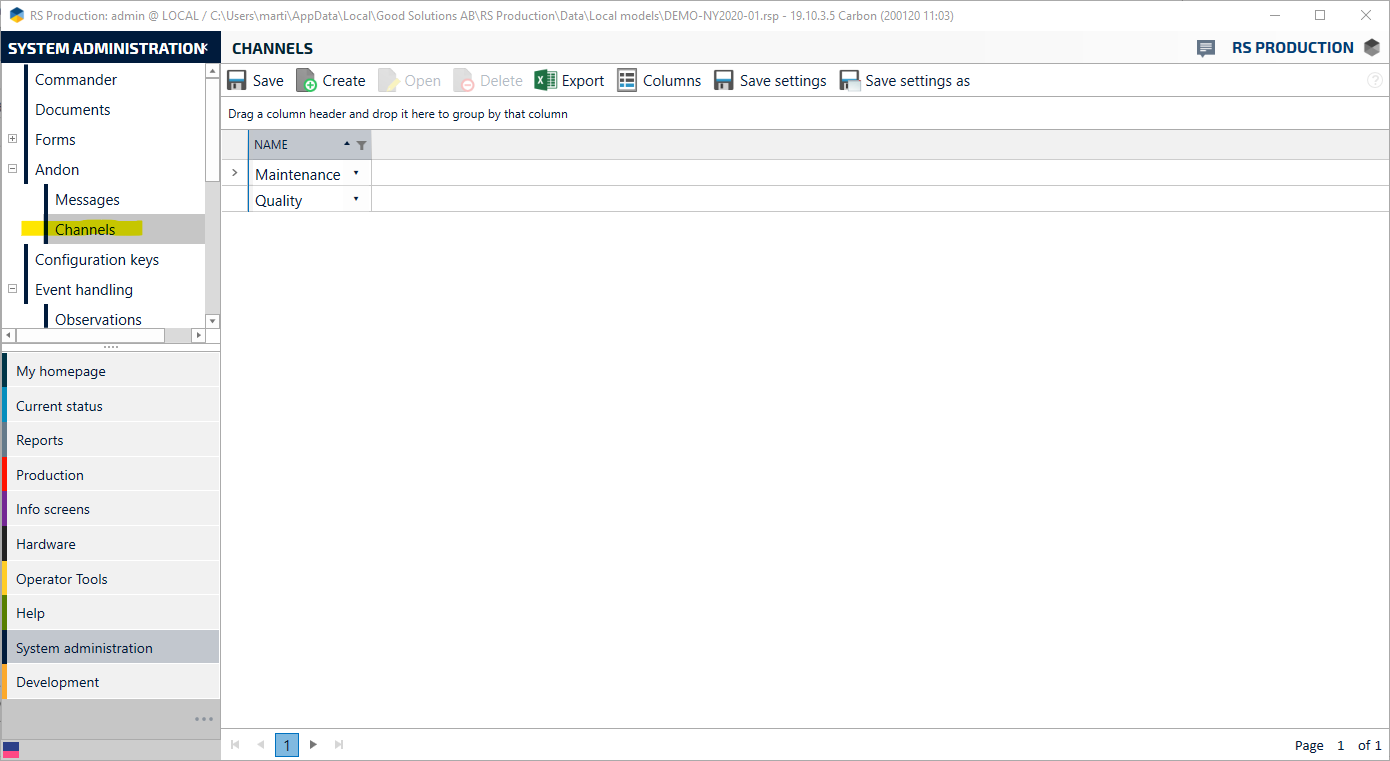Image resolution: width=1390 pixels, height=761 pixels.
Task: Select Messages under Andon
Action: click(x=87, y=200)
